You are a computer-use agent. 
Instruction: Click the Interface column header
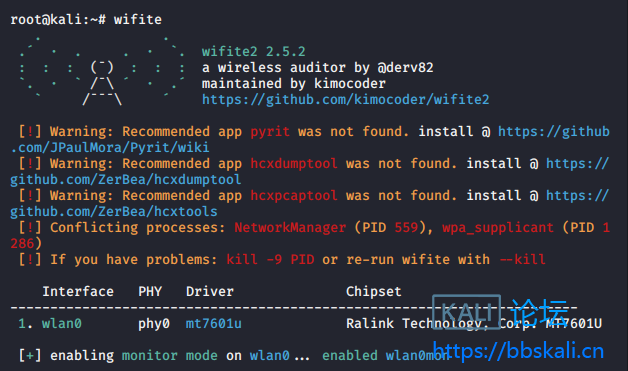click(x=78, y=291)
